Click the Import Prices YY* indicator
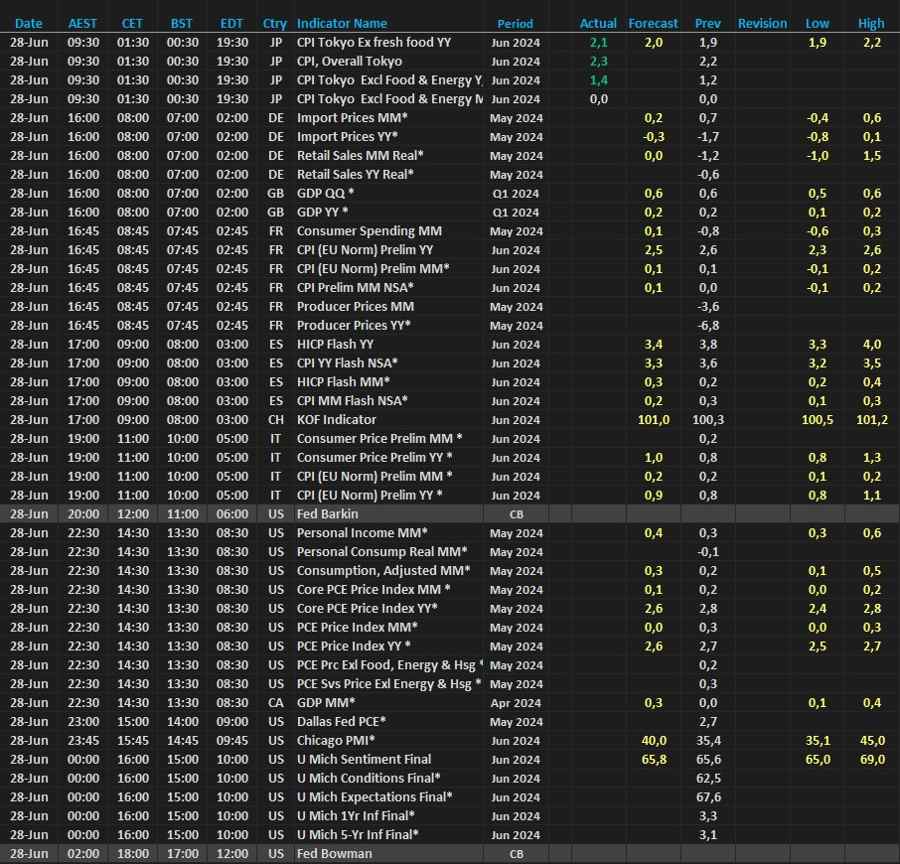This screenshot has width=900, height=864. coord(347,137)
